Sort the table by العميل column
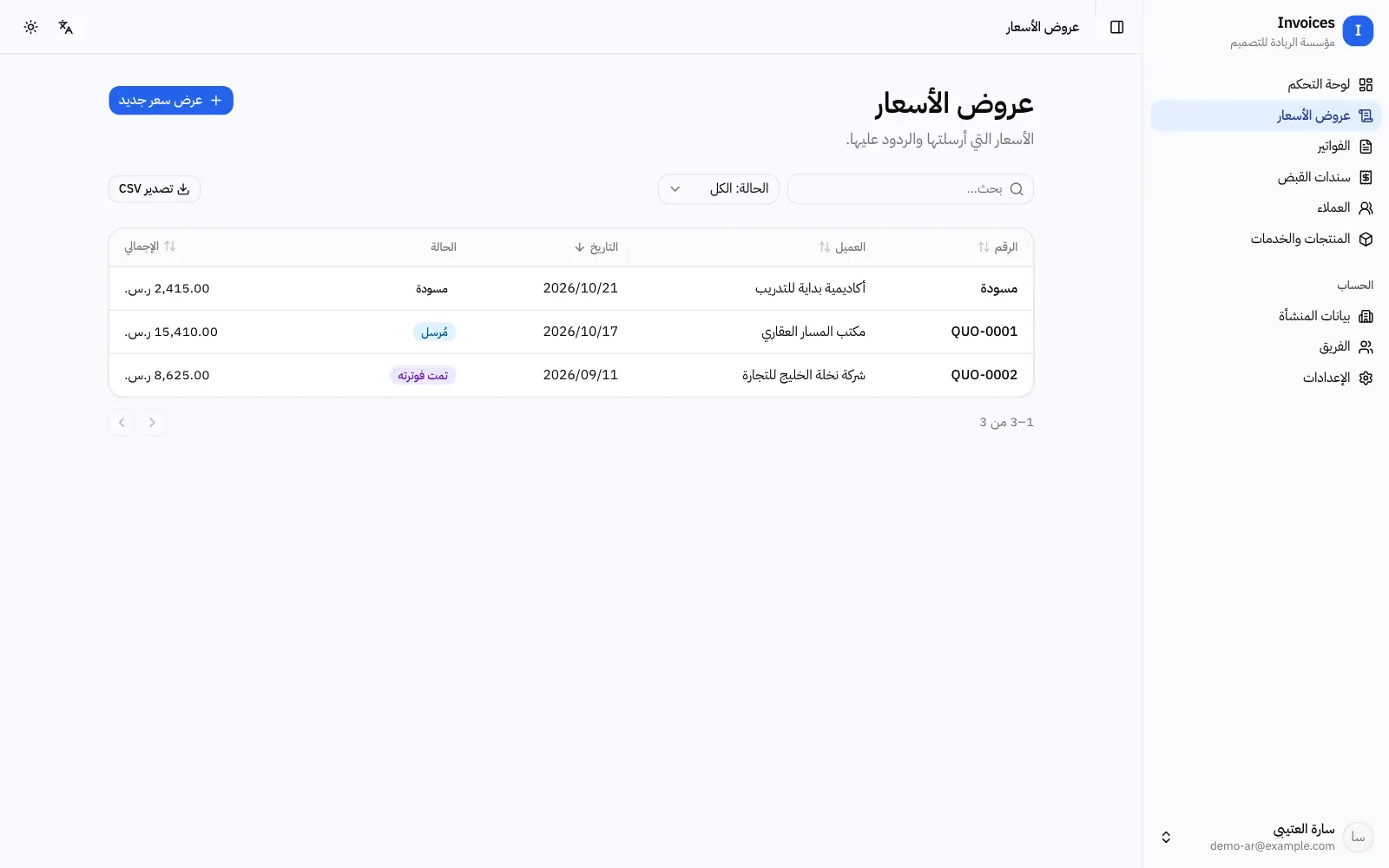 [842, 247]
